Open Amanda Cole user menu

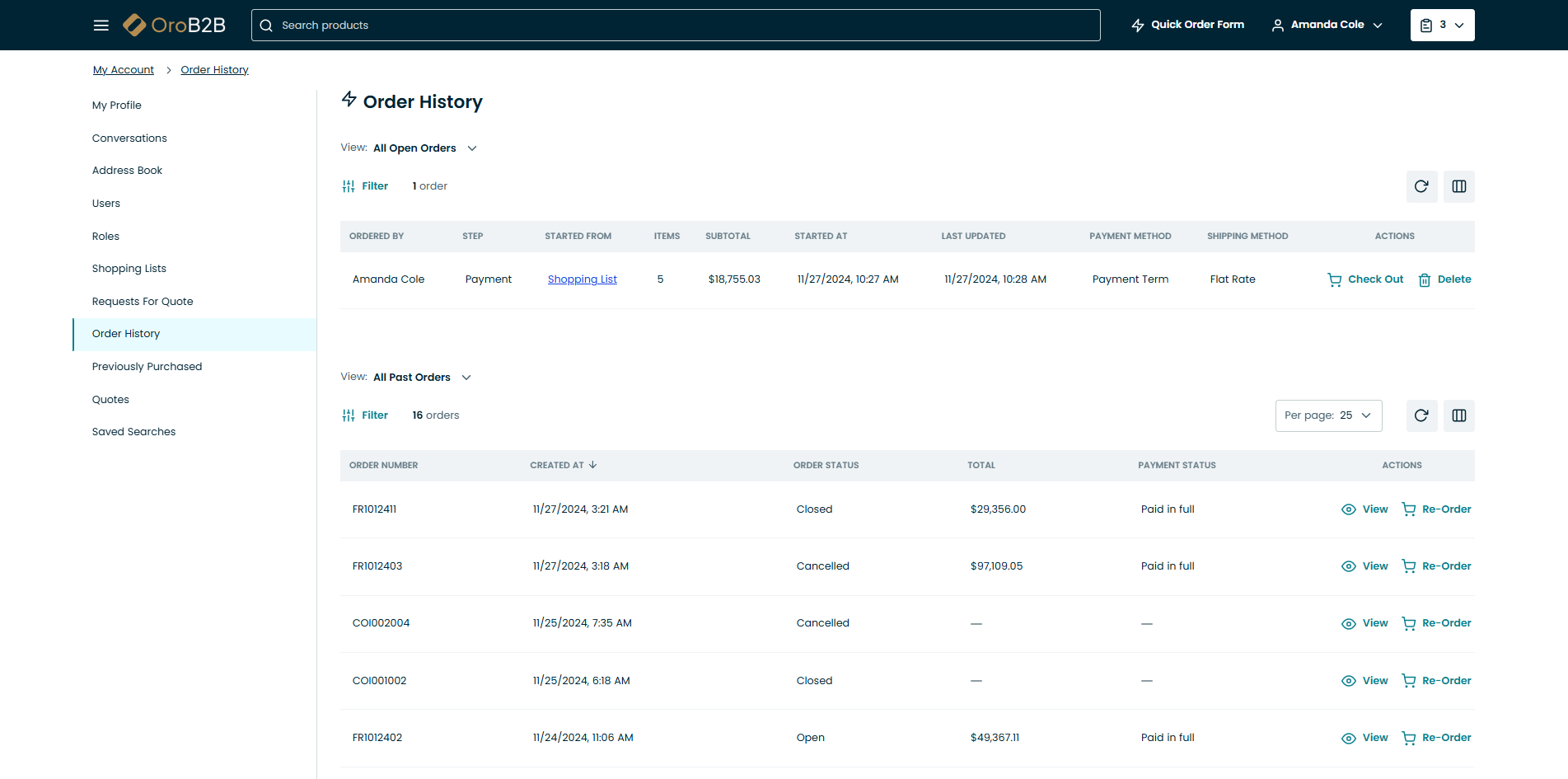[x=1327, y=26]
